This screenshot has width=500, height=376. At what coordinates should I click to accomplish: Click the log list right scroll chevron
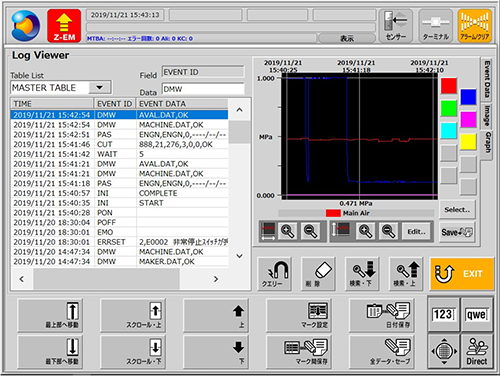pos(216,279)
